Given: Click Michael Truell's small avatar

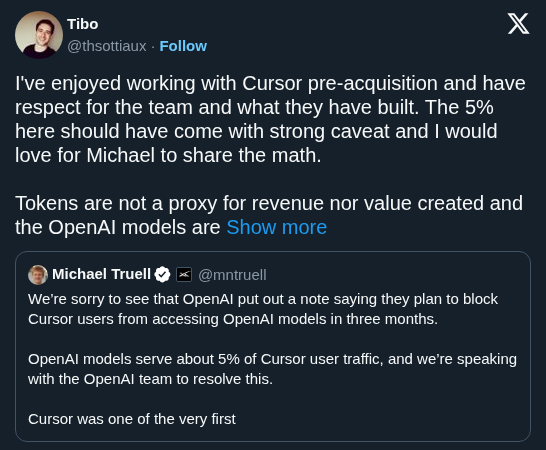Looking at the screenshot, I should pyautogui.click(x=38, y=274).
